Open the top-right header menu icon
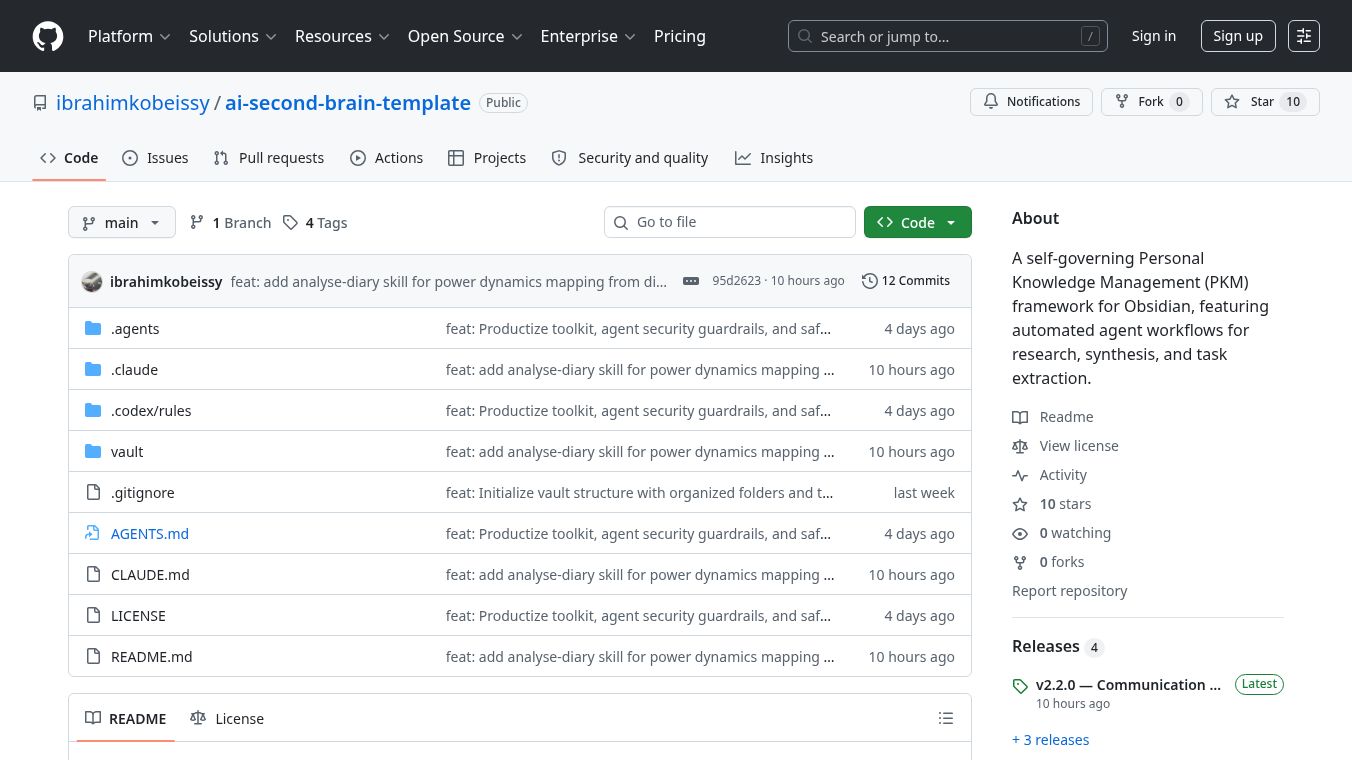1352x760 pixels. 1304,36
